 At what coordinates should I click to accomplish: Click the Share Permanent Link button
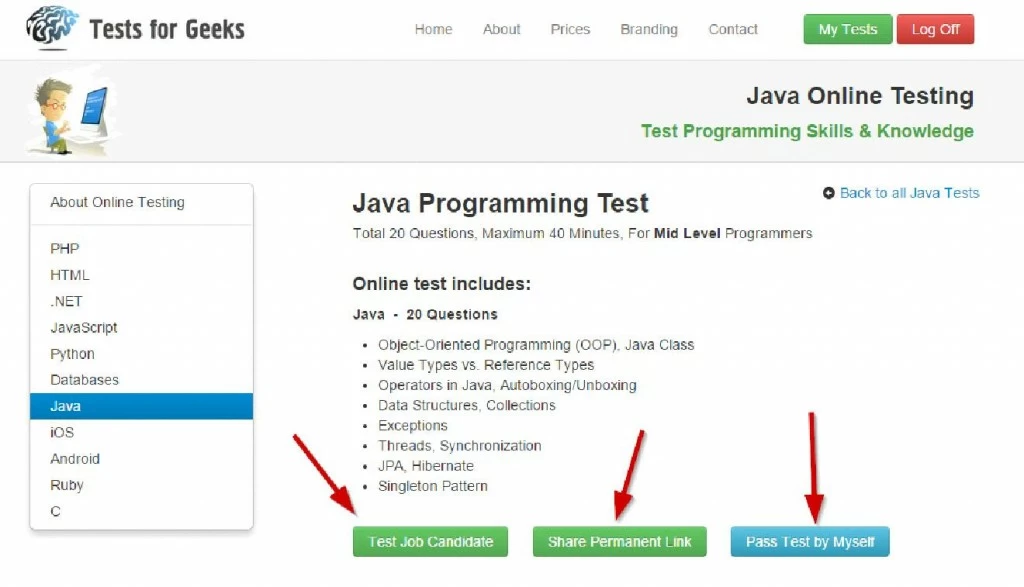click(620, 542)
